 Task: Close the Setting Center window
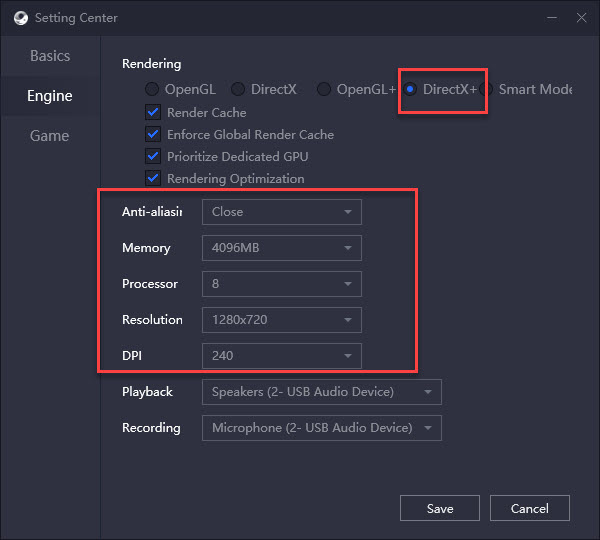[579, 18]
